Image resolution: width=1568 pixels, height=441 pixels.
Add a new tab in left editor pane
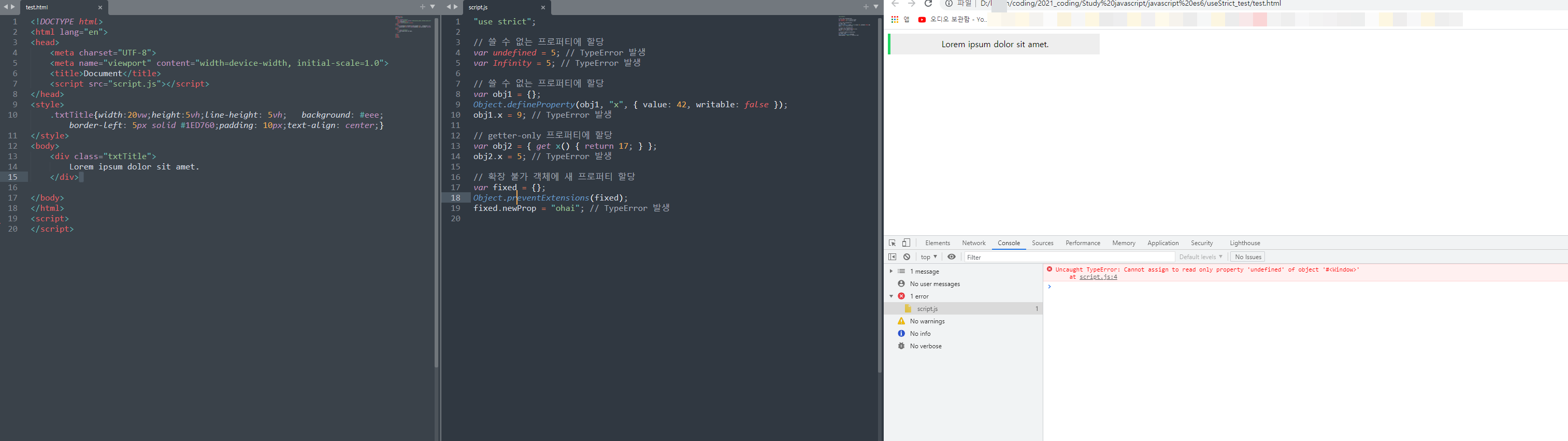pos(423,7)
